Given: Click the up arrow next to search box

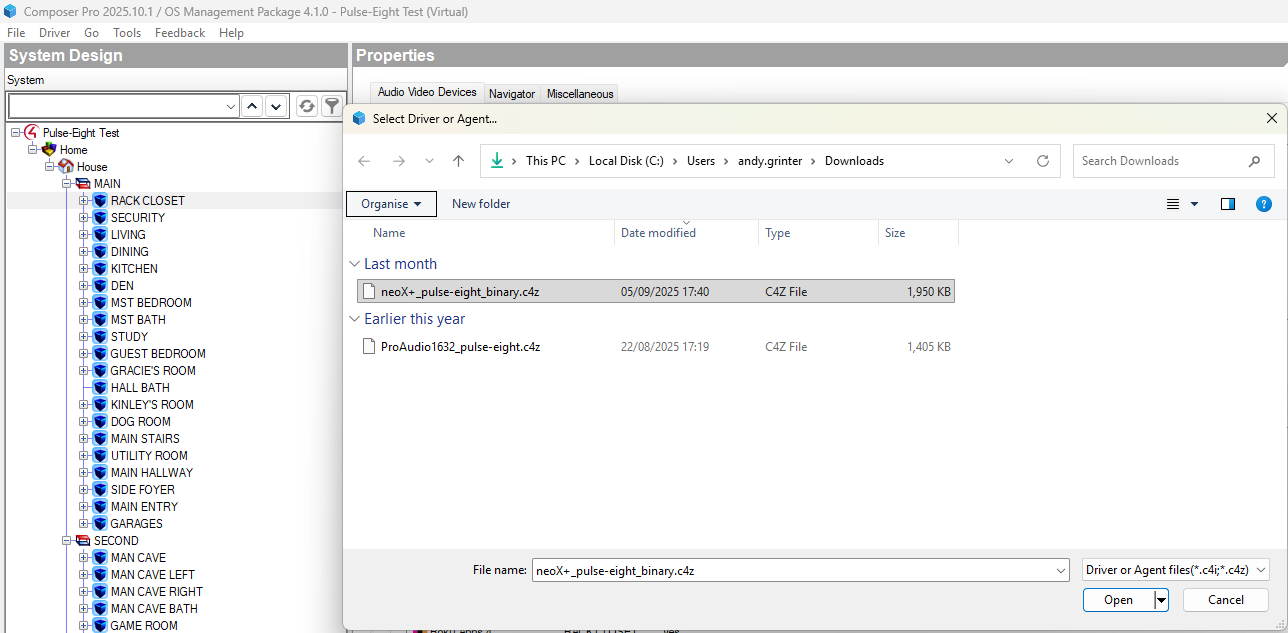Looking at the screenshot, I should [252, 106].
